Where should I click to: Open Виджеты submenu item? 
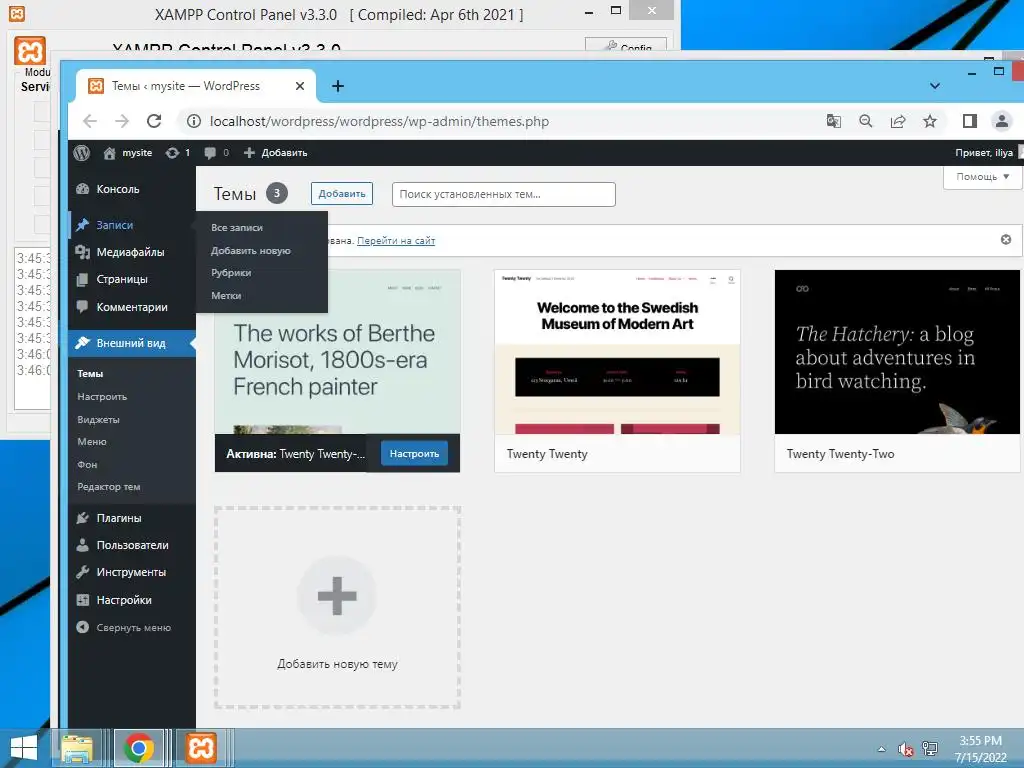click(x=98, y=419)
